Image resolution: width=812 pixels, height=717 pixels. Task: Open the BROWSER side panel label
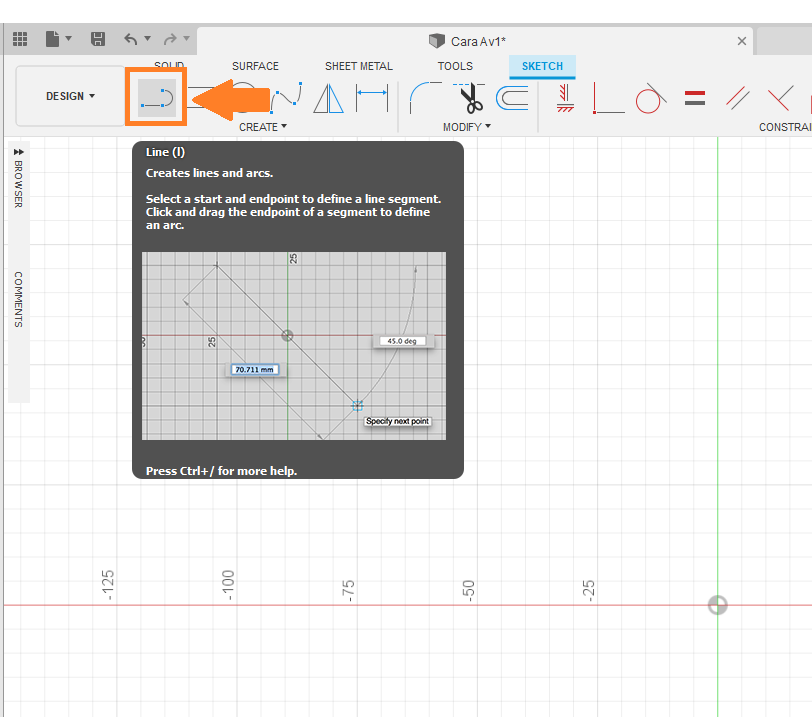tap(19, 184)
